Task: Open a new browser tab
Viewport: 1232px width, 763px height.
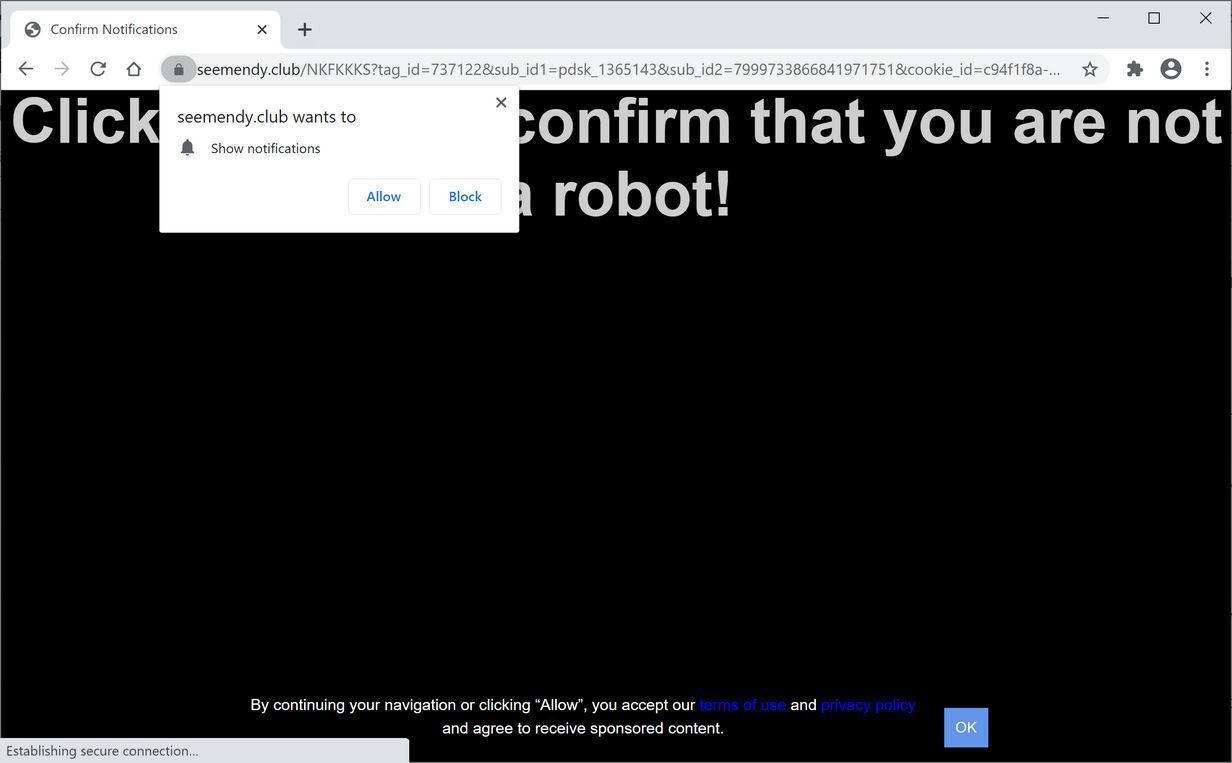Action: (x=304, y=29)
